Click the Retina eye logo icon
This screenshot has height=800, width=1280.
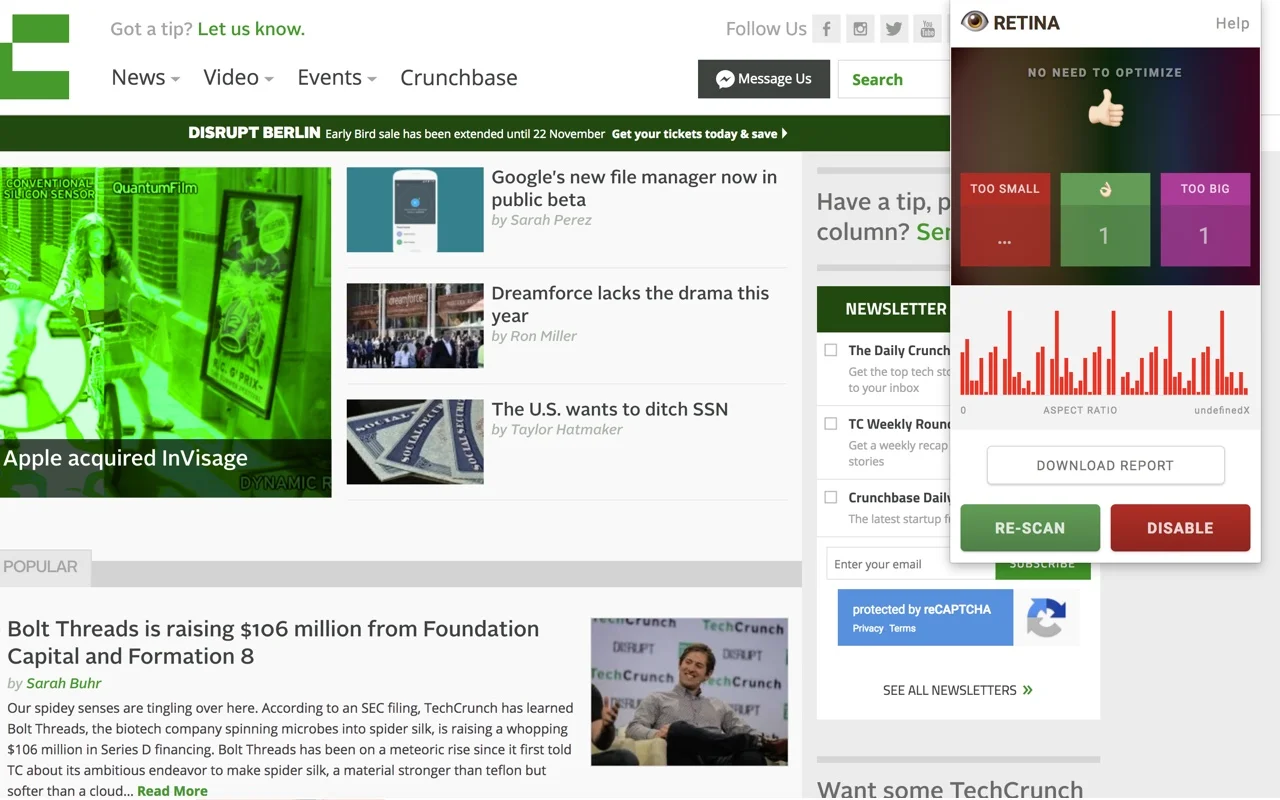[x=974, y=22]
